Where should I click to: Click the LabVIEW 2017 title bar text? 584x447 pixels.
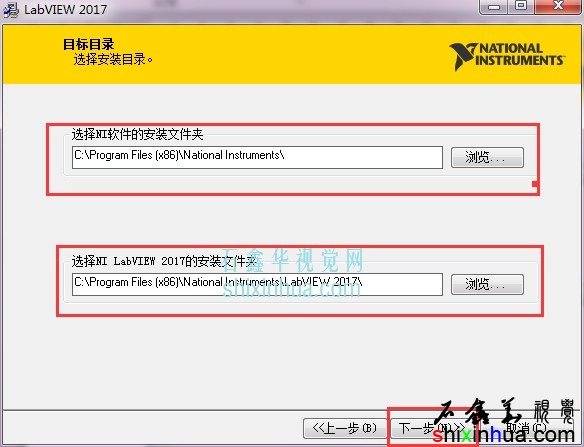pyautogui.click(x=66, y=9)
